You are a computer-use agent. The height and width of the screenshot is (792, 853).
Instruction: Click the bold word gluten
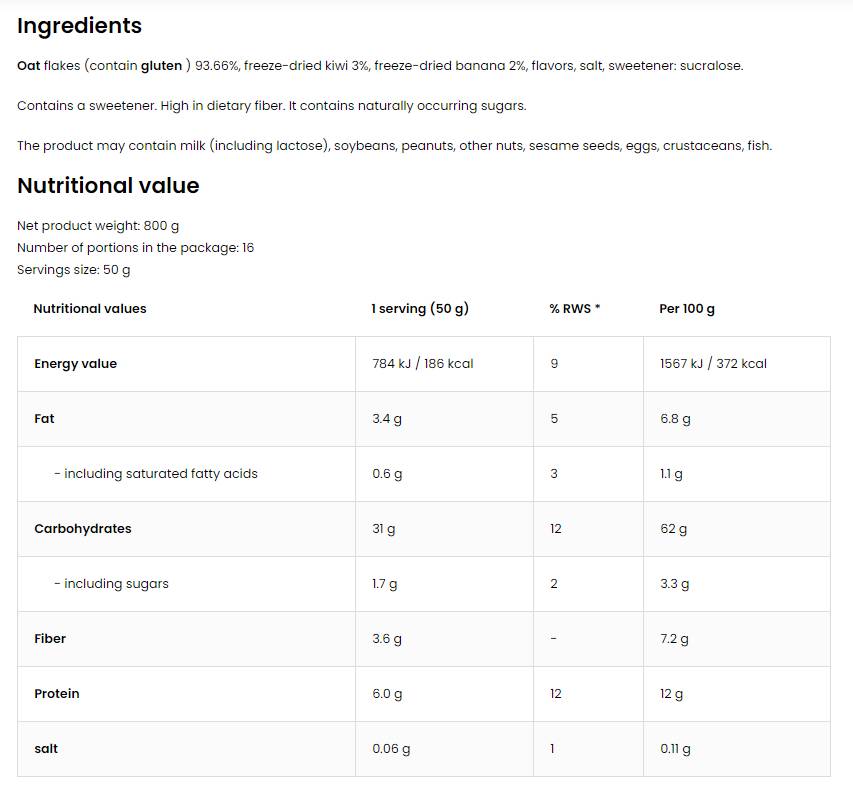(x=161, y=66)
